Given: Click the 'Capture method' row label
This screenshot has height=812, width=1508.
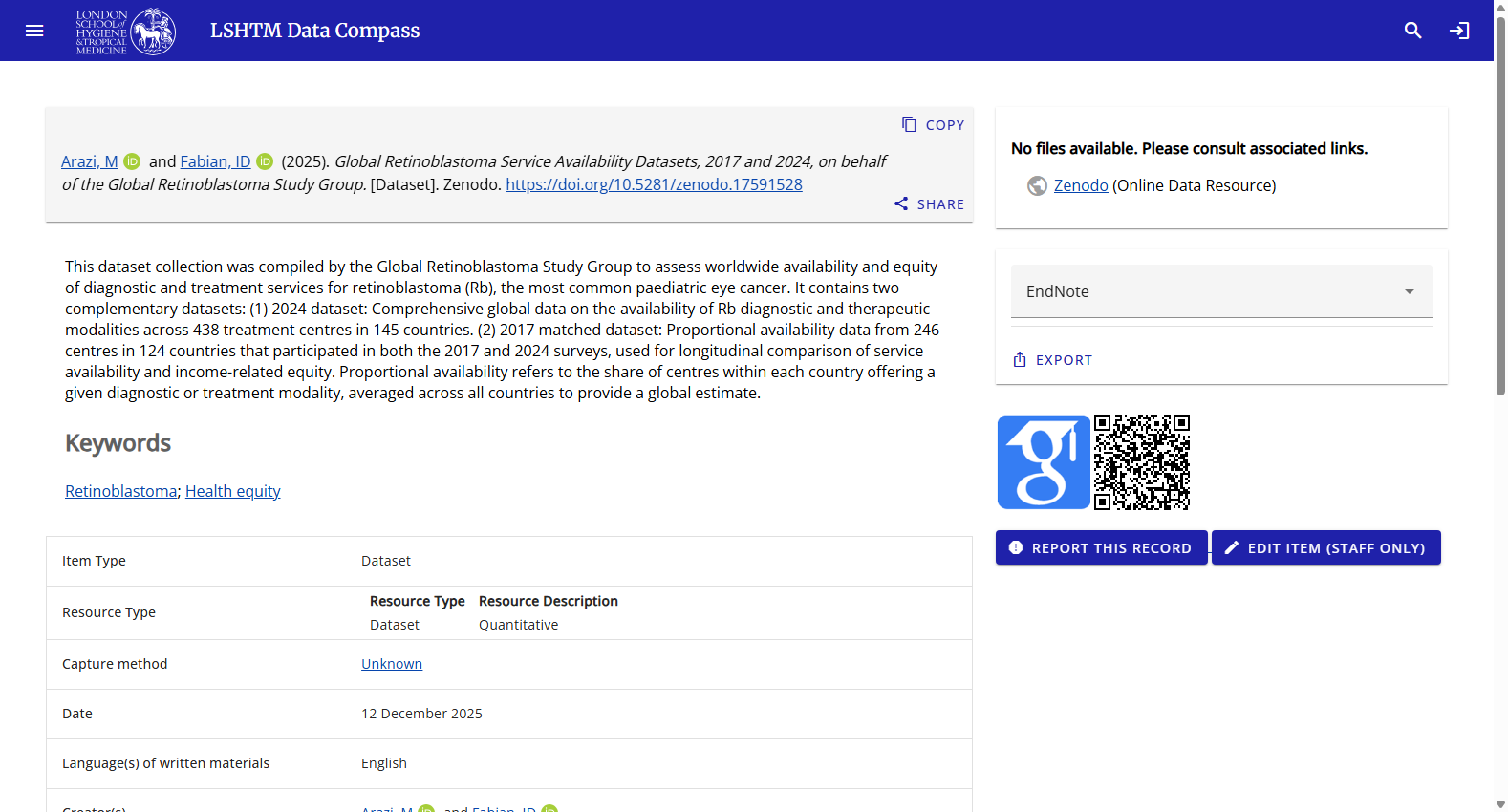Looking at the screenshot, I should 115,664.
